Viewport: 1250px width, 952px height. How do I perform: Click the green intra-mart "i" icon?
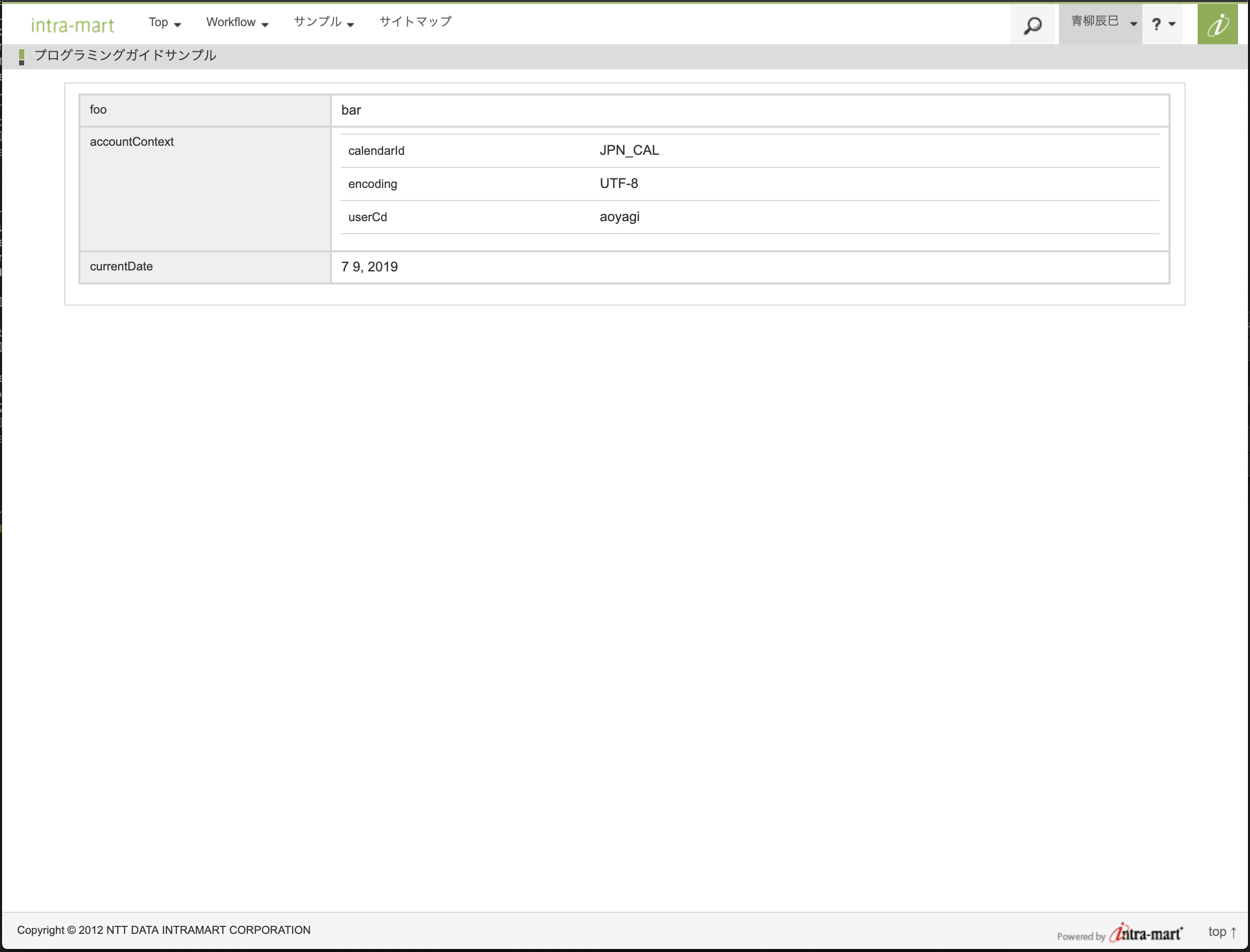pos(1216,24)
